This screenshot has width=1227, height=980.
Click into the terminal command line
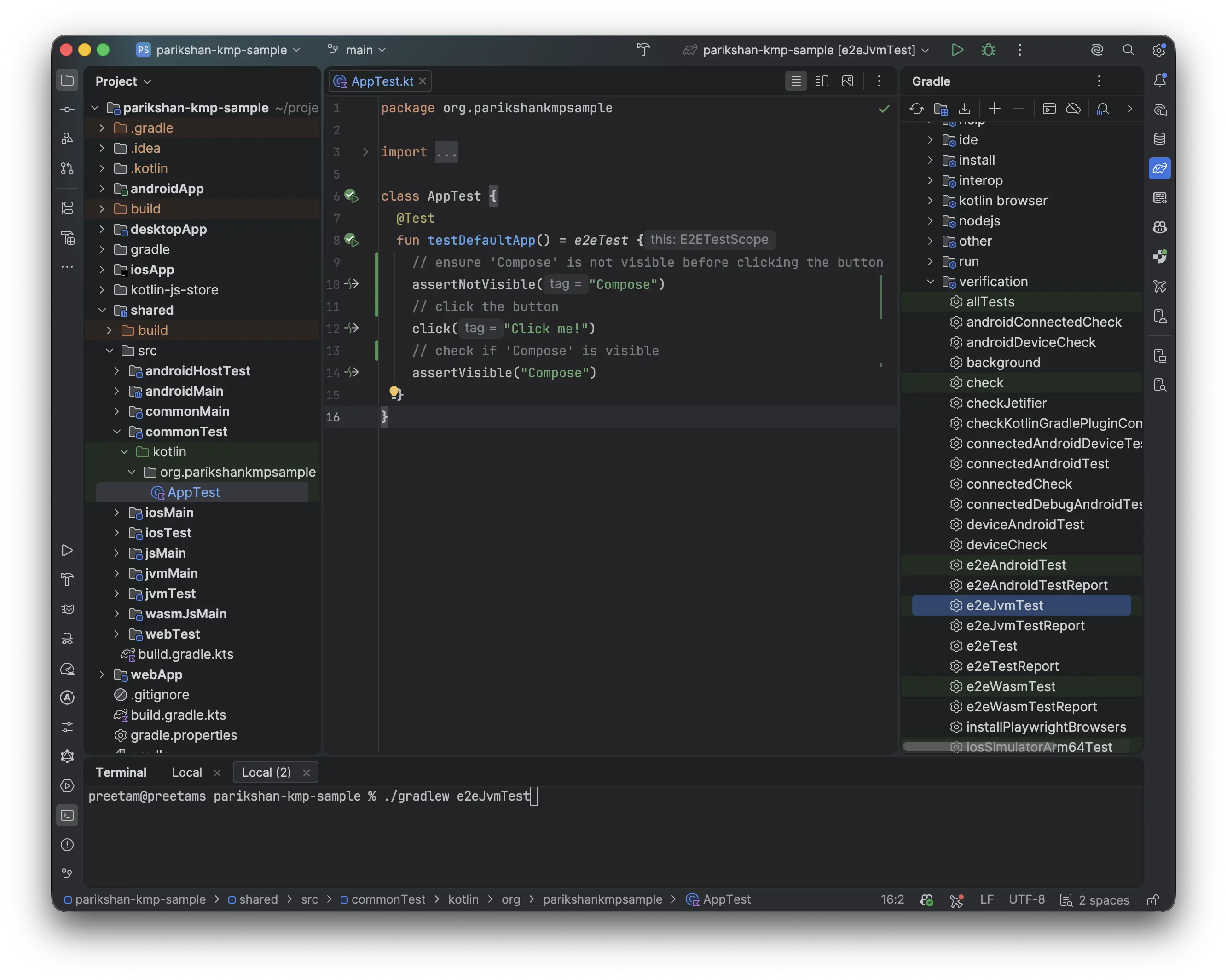coord(613,796)
